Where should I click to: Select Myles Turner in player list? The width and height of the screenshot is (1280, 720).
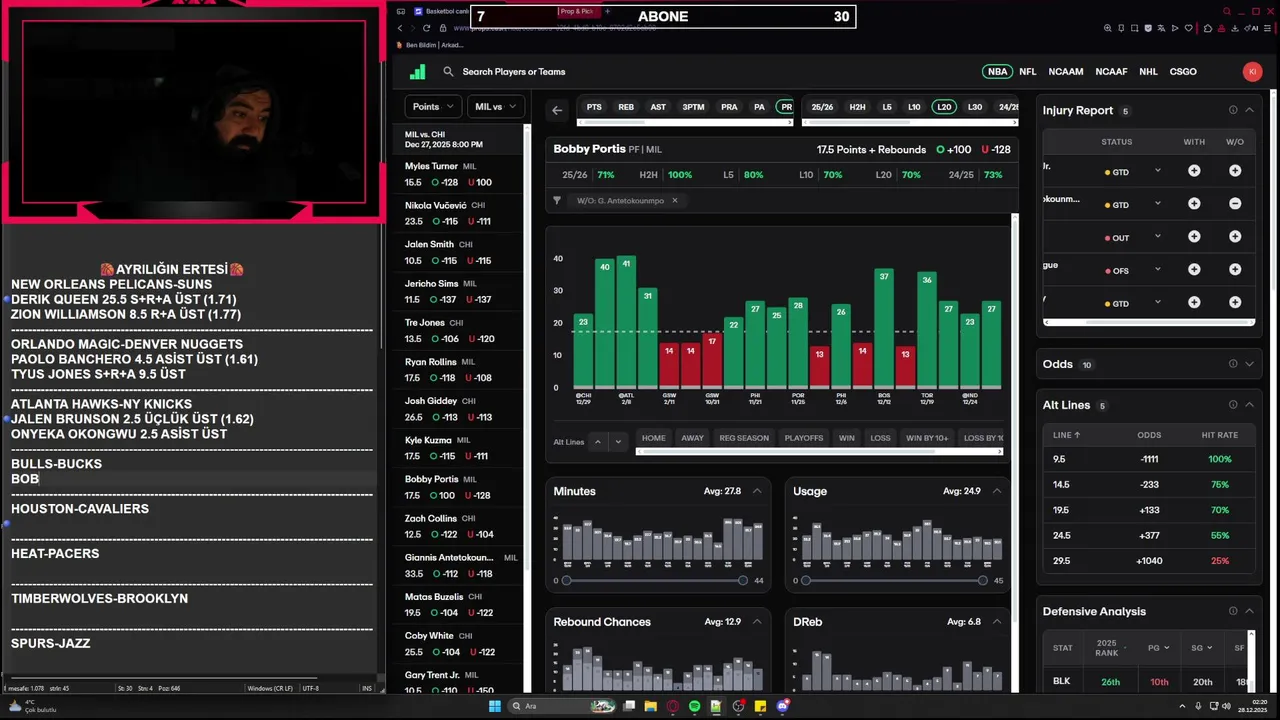pos(459,174)
